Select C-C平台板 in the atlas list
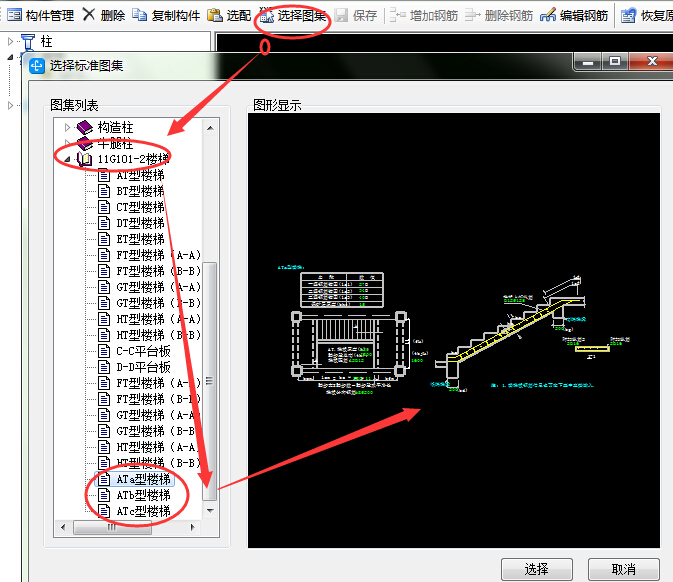Viewport: 673px width, 582px height. [x=143, y=351]
